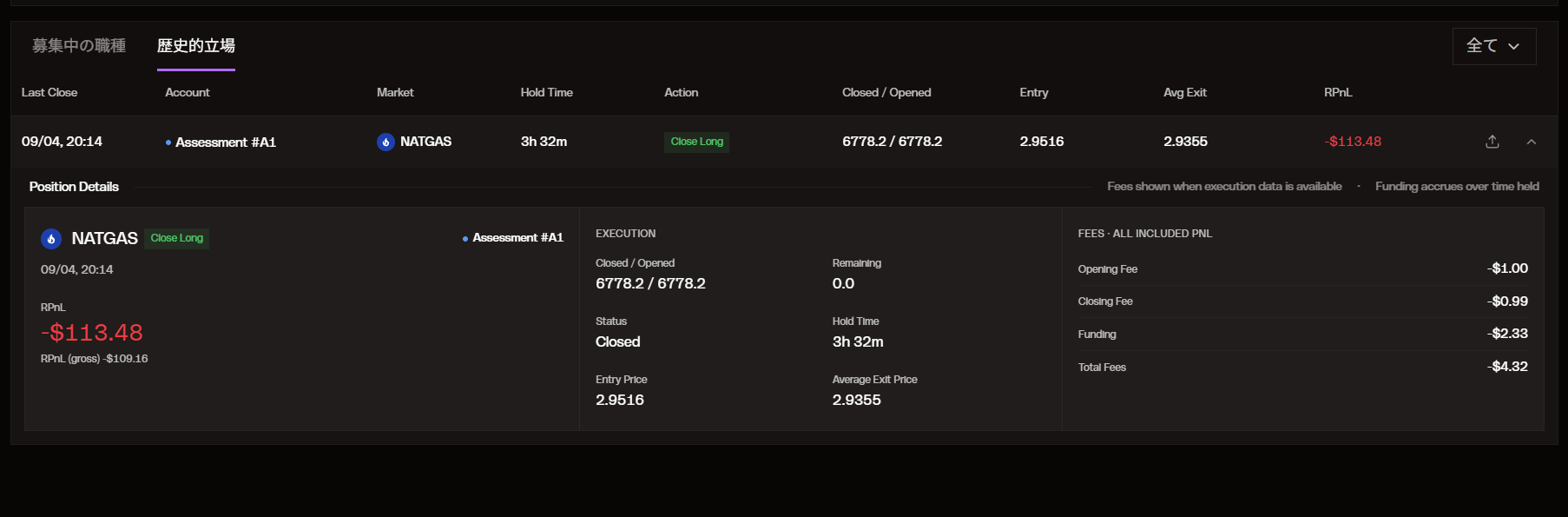This screenshot has width=1568, height=517.
Task: Click the Funding accrues over time held note
Action: tap(1457, 187)
